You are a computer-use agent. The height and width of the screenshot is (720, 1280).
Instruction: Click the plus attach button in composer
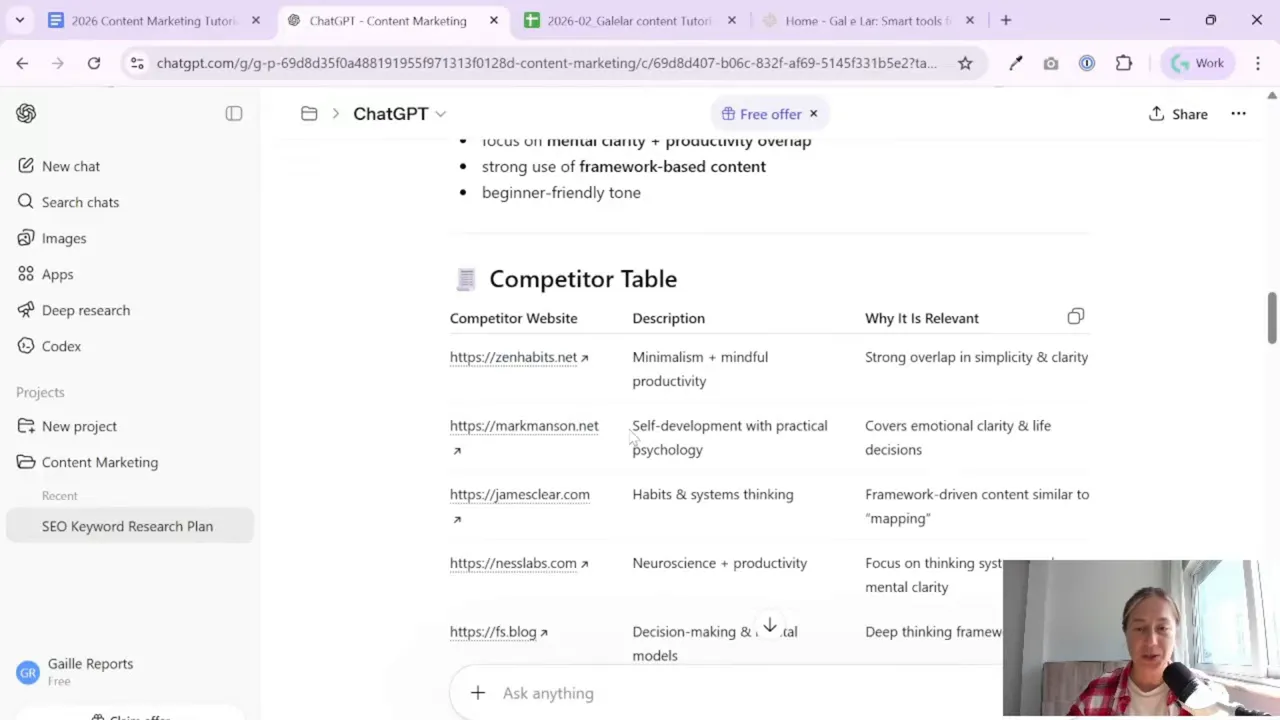(478, 693)
